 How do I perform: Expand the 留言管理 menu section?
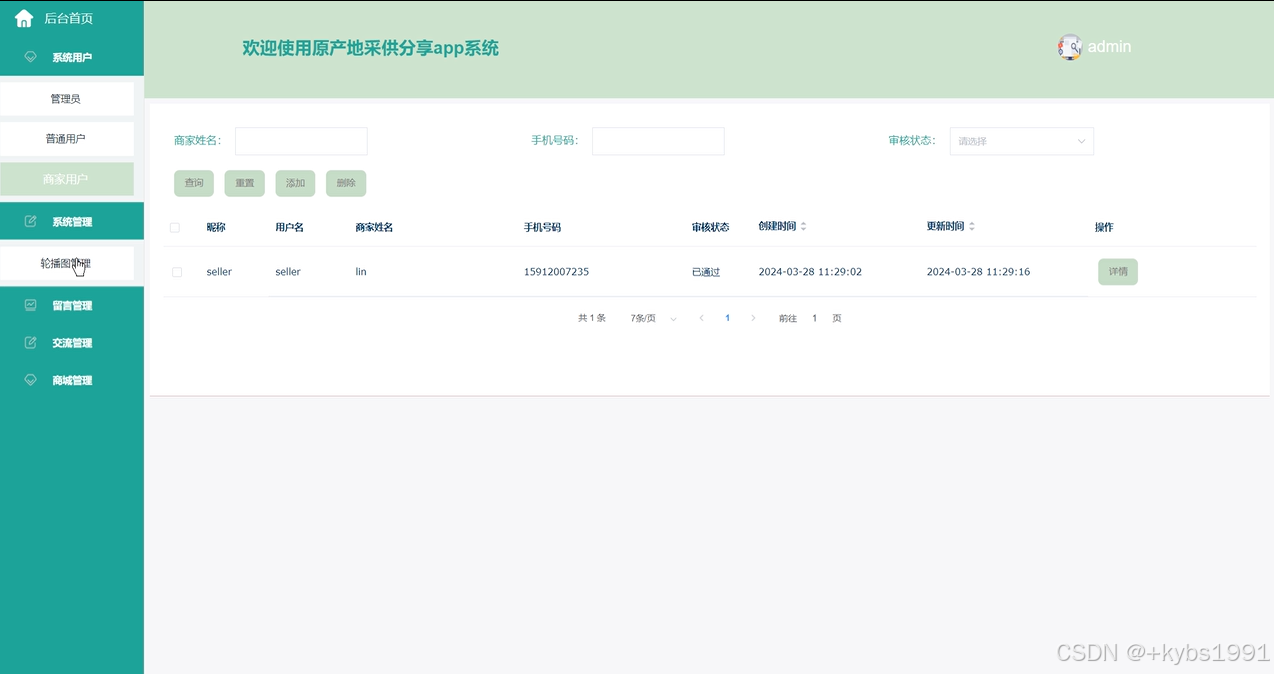[x=72, y=305]
